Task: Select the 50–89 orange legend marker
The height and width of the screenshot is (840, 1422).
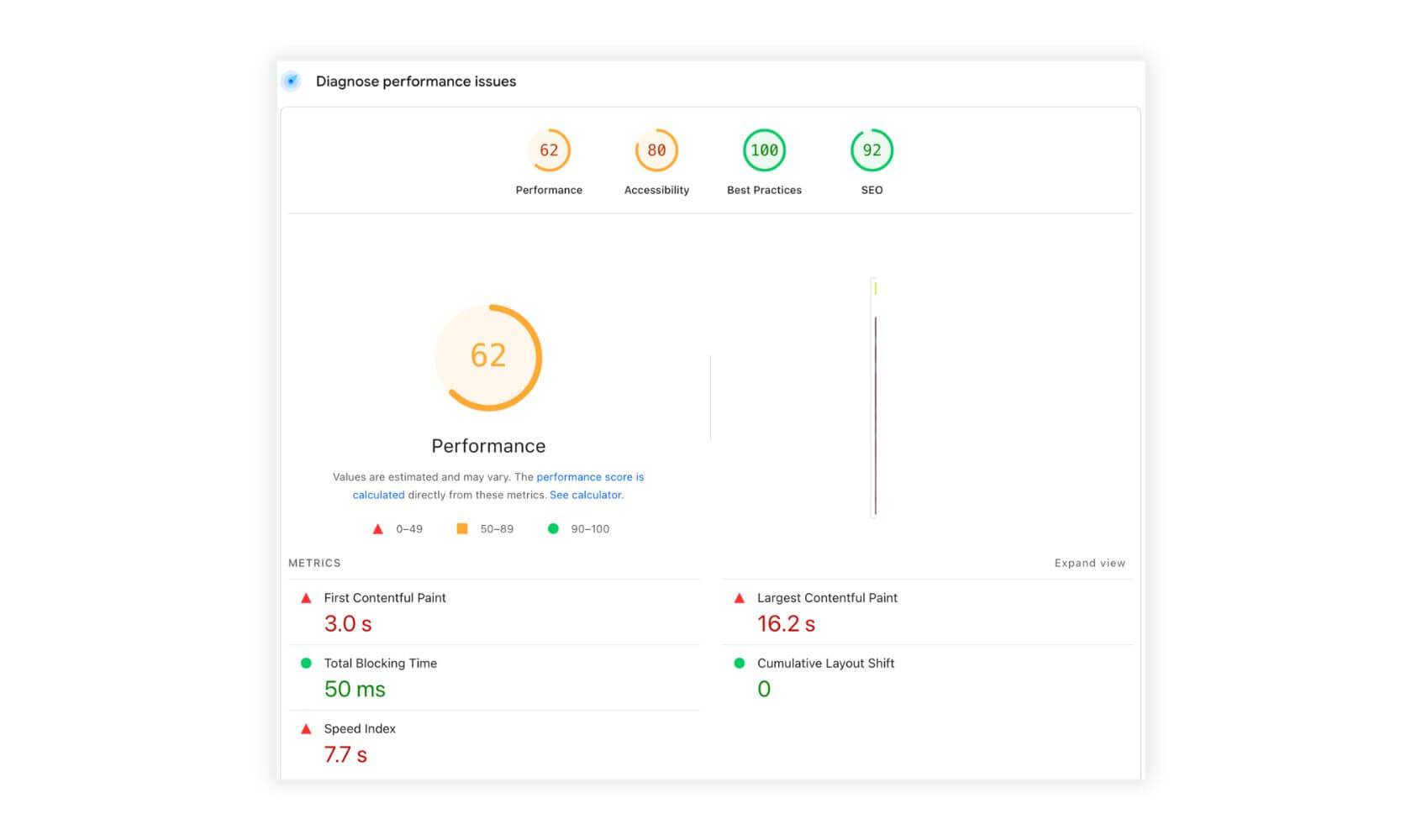Action: pos(461,528)
